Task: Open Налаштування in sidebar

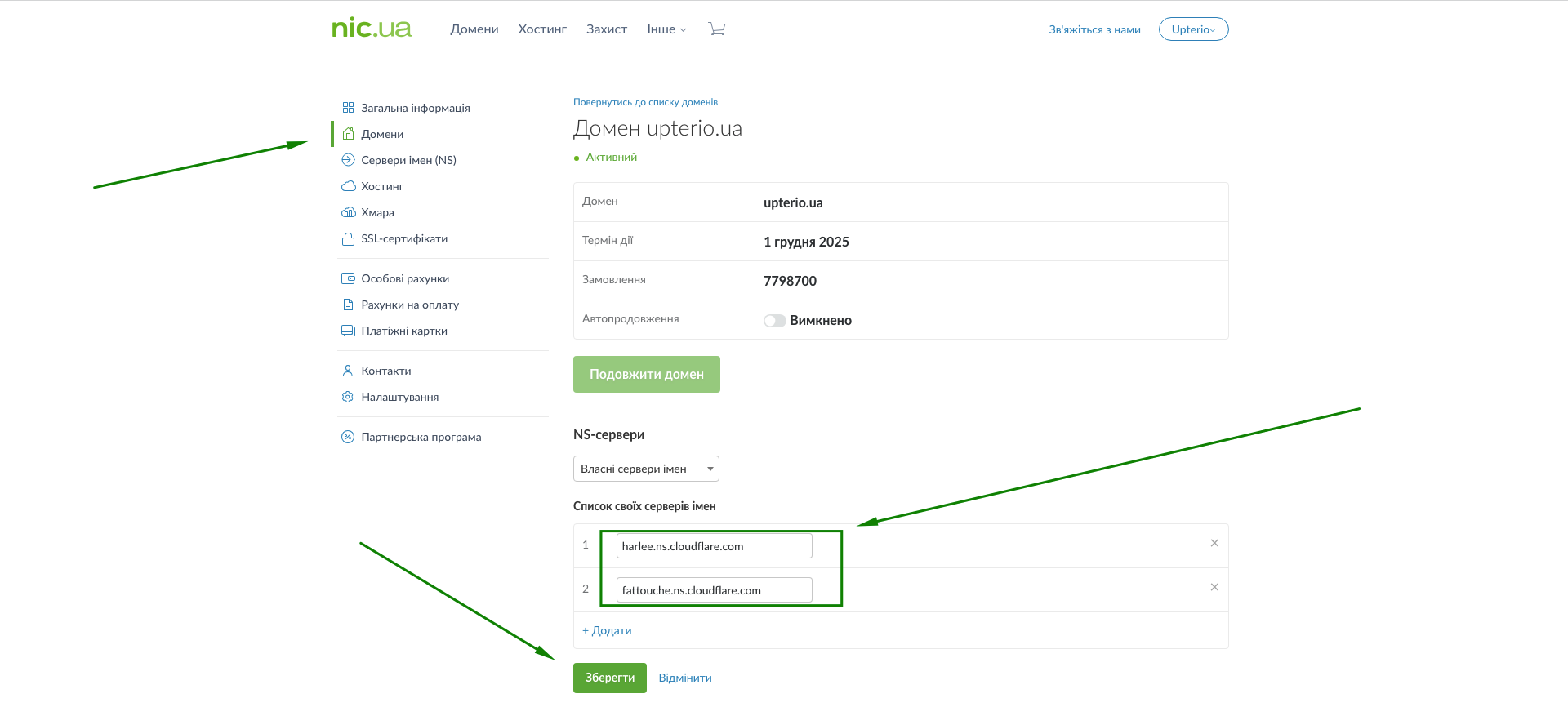Action: 400,397
